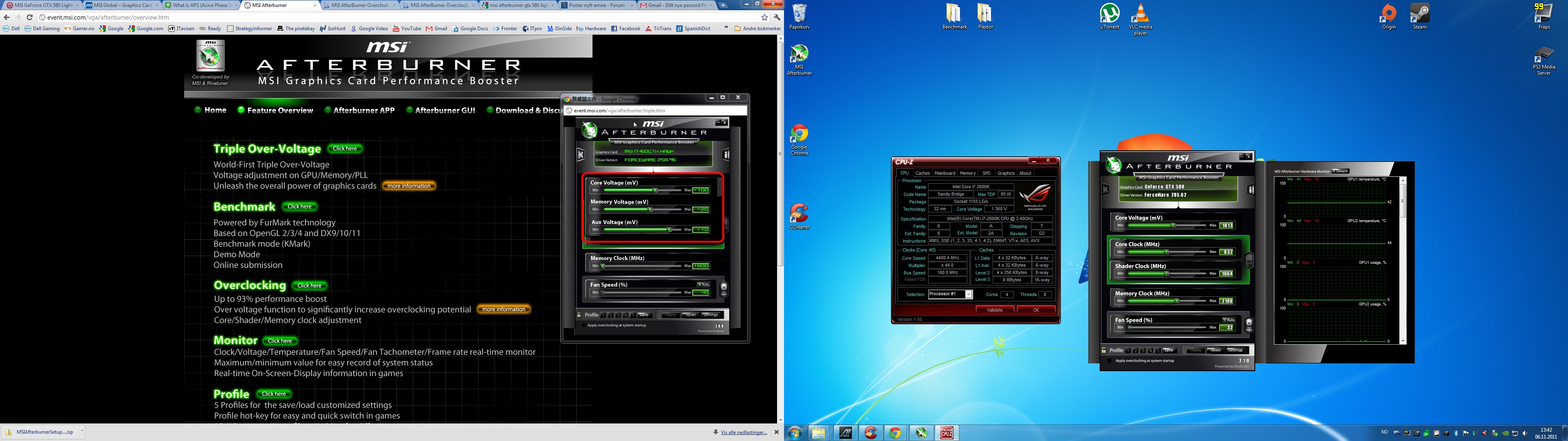Open Windows Explorer from the taskbar
Image resolution: width=1568 pixels, height=441 pixels.
click(818, 432)
